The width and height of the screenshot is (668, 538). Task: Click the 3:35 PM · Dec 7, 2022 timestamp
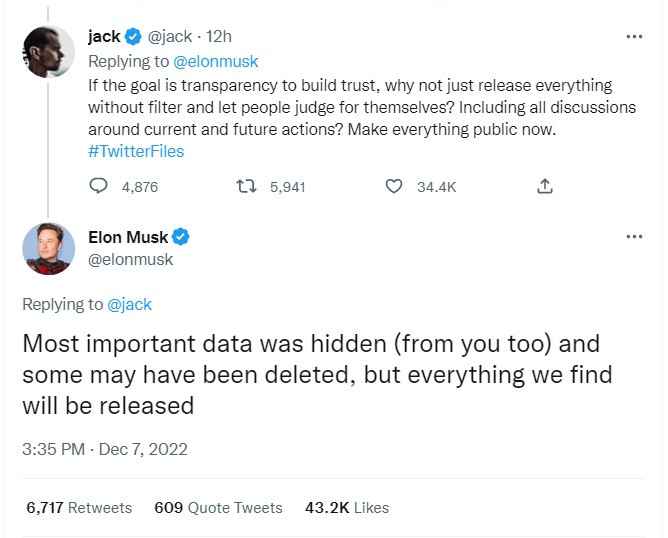(x=105, y=450)
